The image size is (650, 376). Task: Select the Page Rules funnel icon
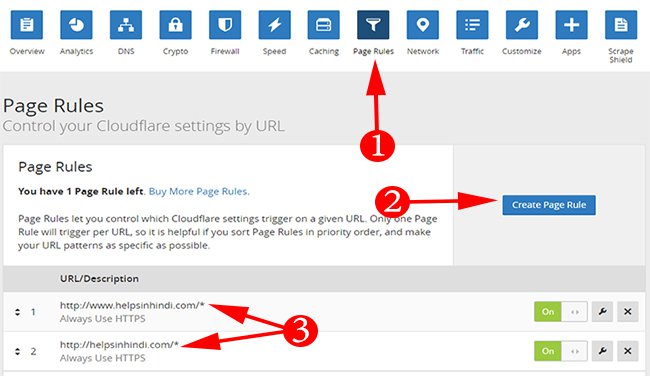(373, 25)
